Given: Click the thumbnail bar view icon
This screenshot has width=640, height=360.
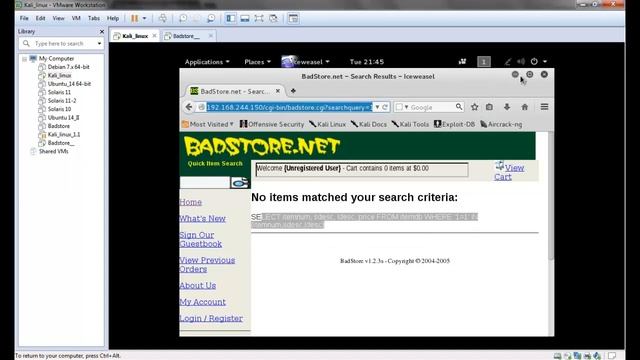Looking at the screenshot, I should pyautogui.click(x=245, y=18).
